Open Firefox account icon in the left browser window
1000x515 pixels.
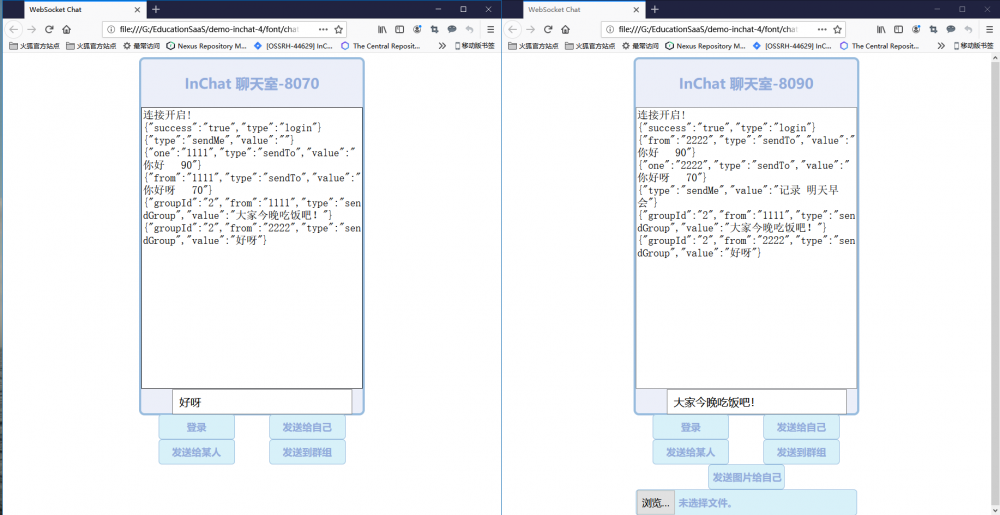click(x=417, y=29)
